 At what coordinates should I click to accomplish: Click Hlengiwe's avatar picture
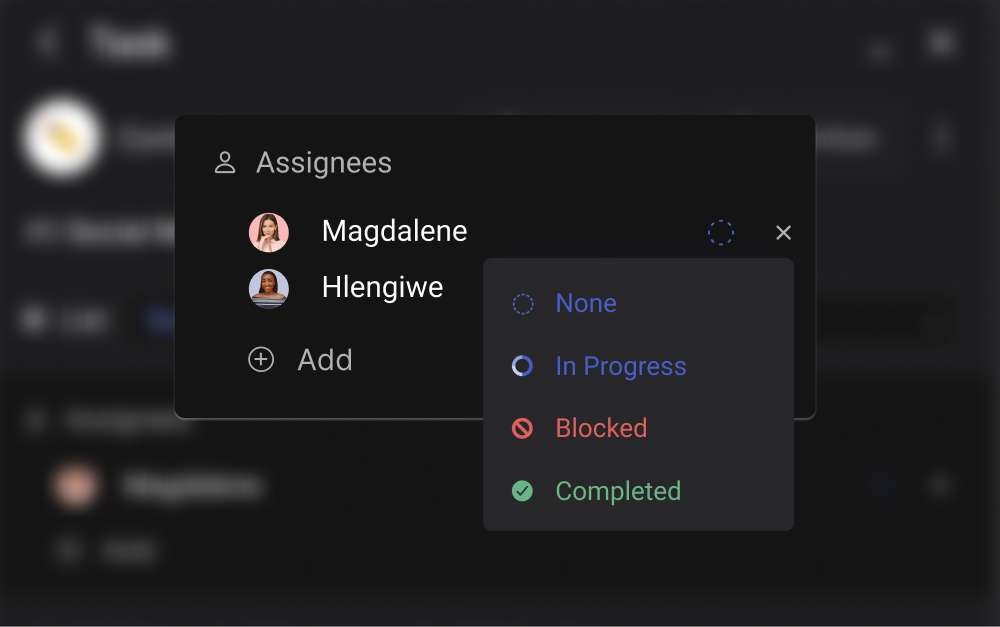(x=269, y=287)
